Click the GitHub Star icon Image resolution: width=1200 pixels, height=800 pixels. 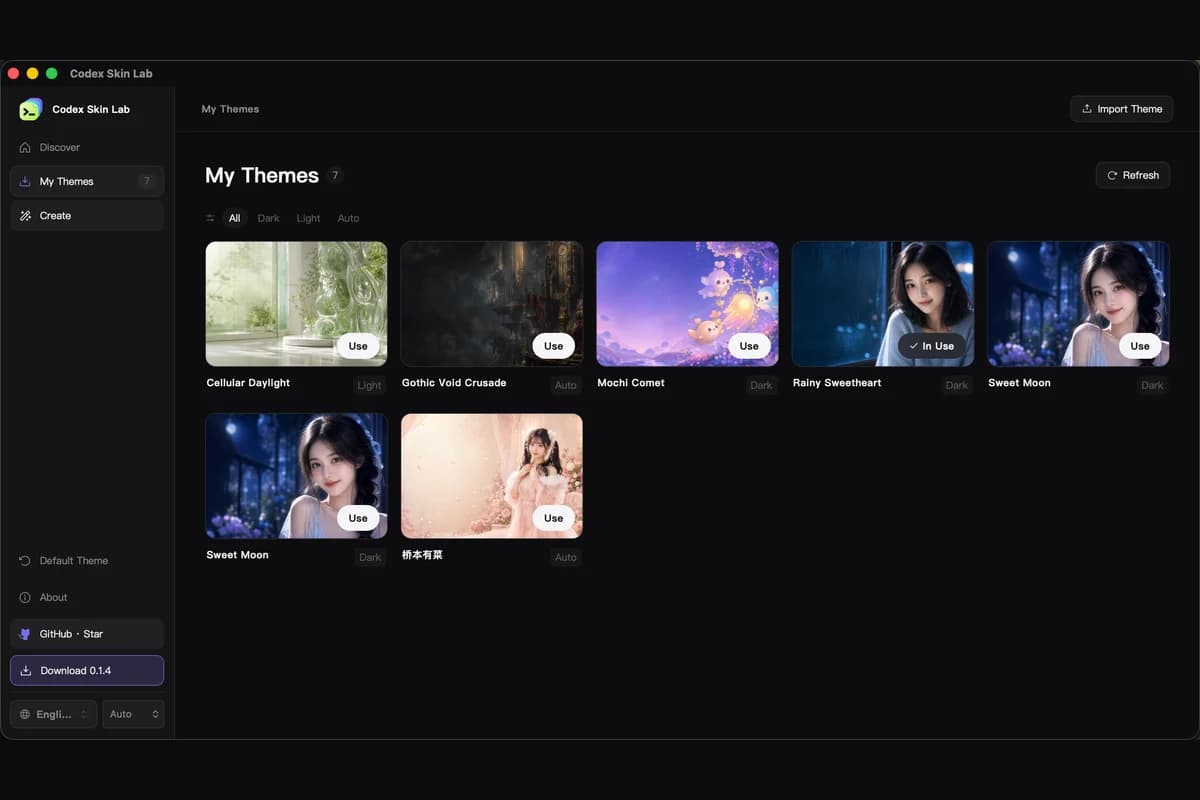(x=25, y=634)
